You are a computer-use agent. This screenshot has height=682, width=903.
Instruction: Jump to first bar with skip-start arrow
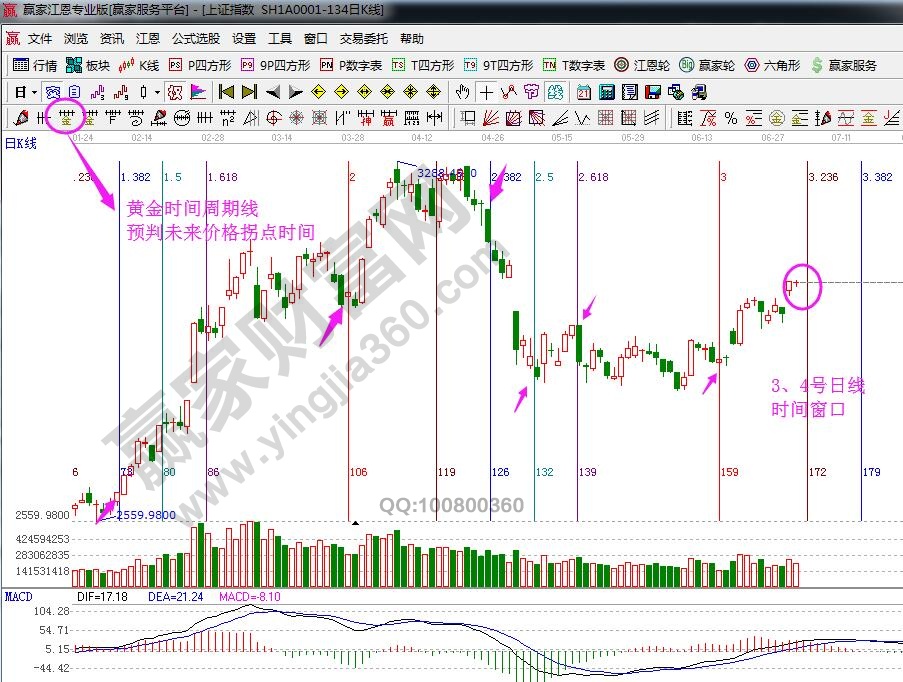coord(226,92)
